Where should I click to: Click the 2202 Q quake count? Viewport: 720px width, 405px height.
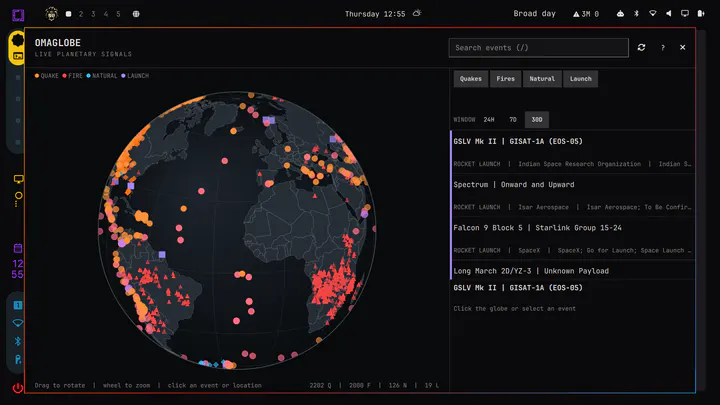click(320, 385)
